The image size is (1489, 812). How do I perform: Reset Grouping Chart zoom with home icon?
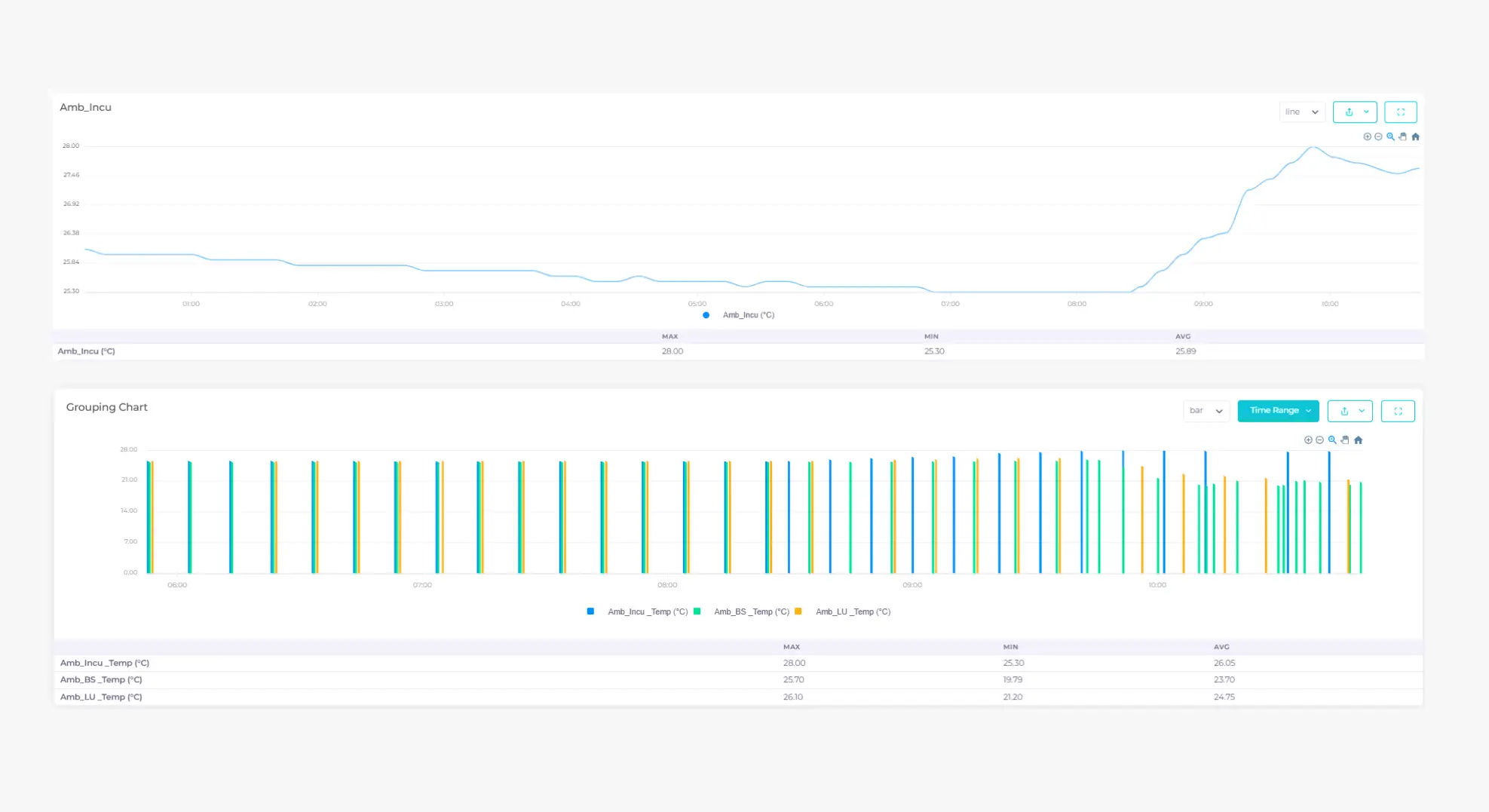[x=1358, y=440]
